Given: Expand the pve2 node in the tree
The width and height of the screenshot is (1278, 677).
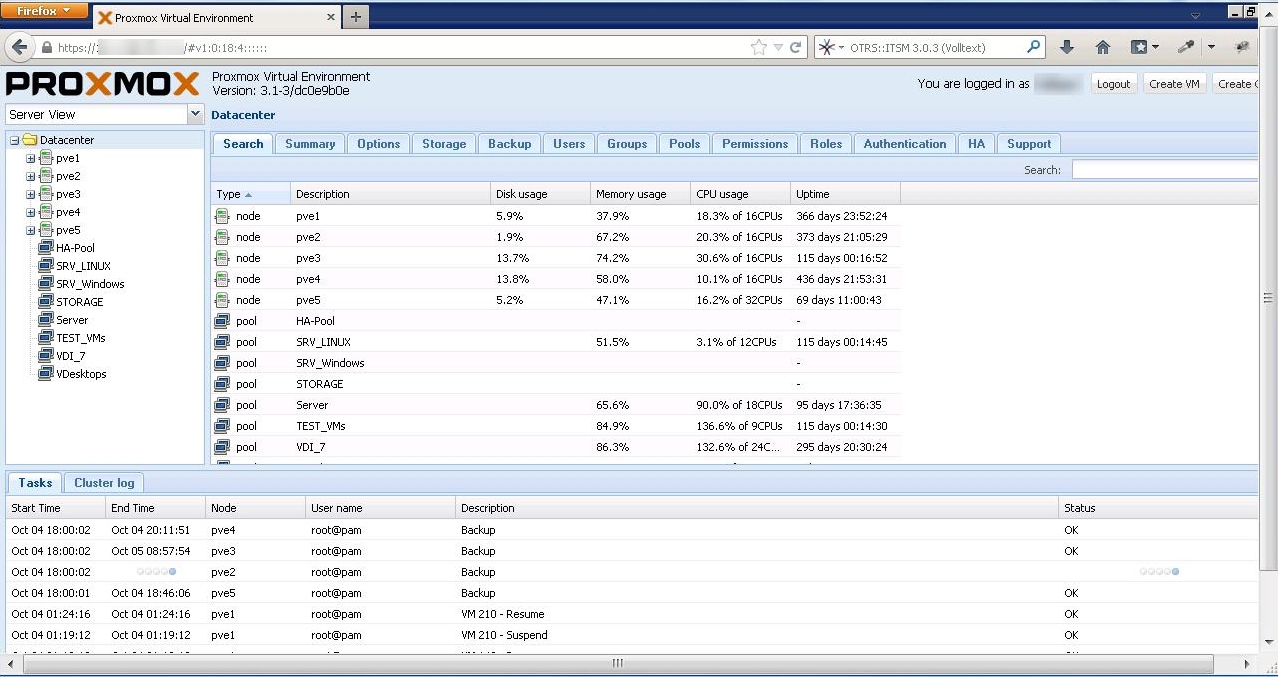Looking at the screenshot, I should pos(30,176).
